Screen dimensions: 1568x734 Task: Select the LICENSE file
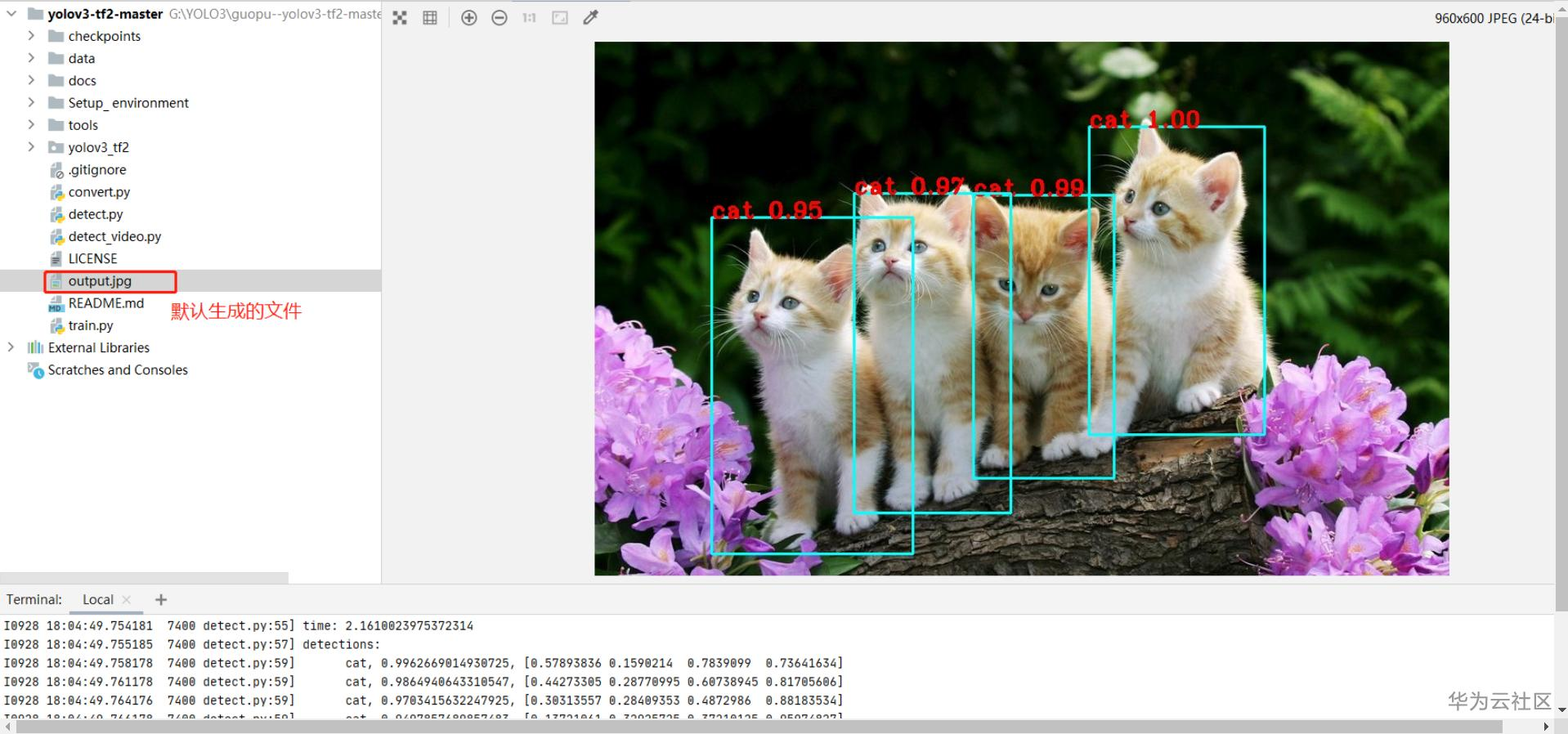(x=92, y=258)
